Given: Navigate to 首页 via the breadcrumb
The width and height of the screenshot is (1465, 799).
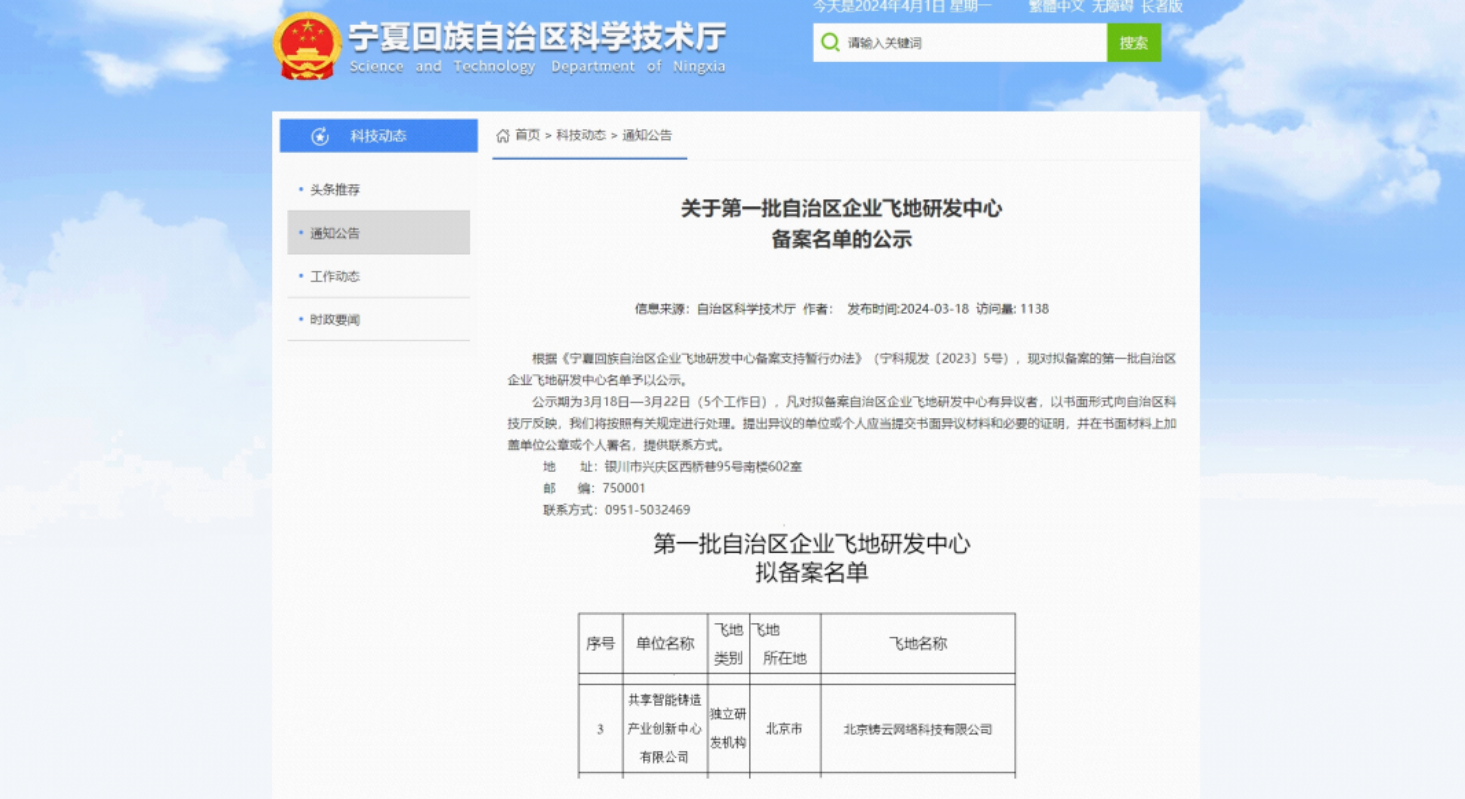Looking at the screenshot, I should pos(527,135).
